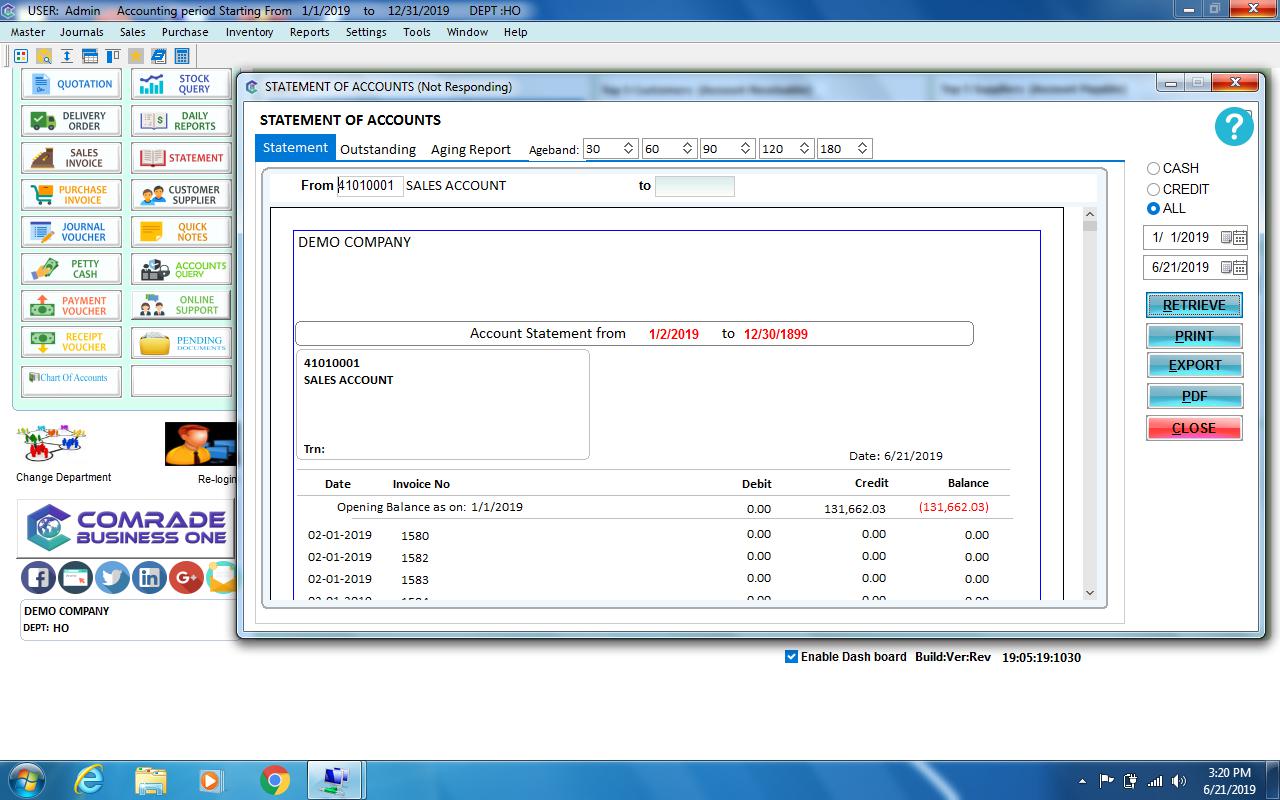1280x800 pixels.
Task: Click the Online Support icon
Action: [x=182, y=305]
